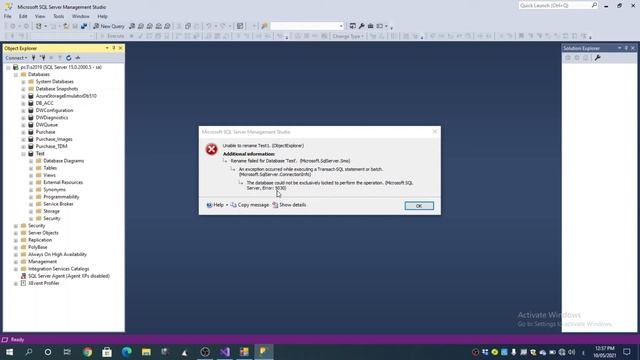Click the Copy icon in the toolbar

pos(188,26)
